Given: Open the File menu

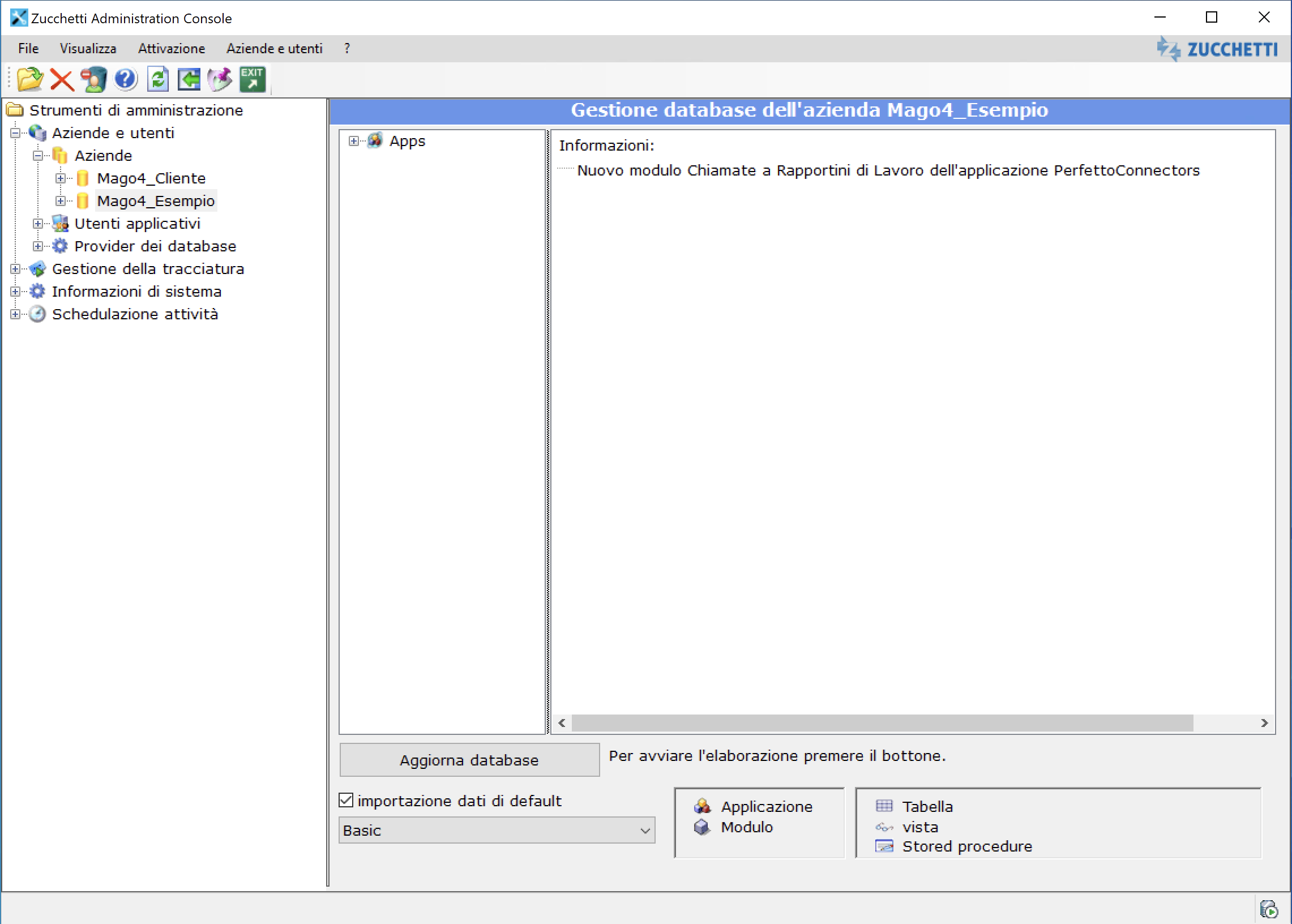Looking at the screenshot, I should click(28, 49).
